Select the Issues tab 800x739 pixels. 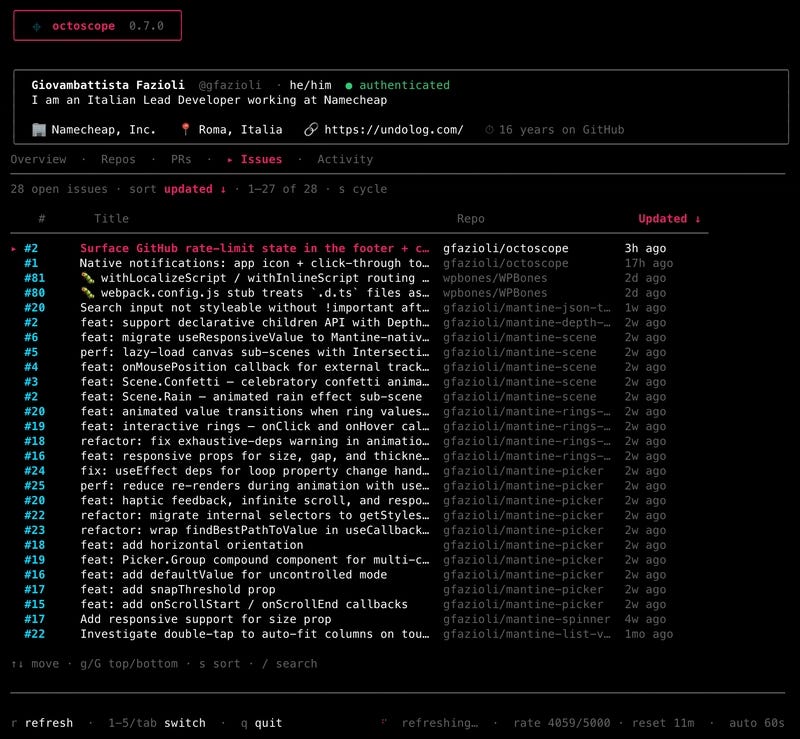[x=261, y=159]
